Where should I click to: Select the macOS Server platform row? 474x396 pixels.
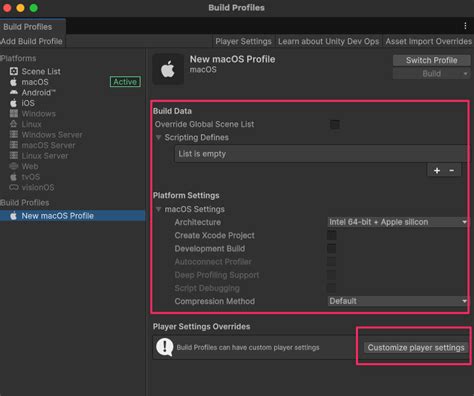(x=73, y=145)
